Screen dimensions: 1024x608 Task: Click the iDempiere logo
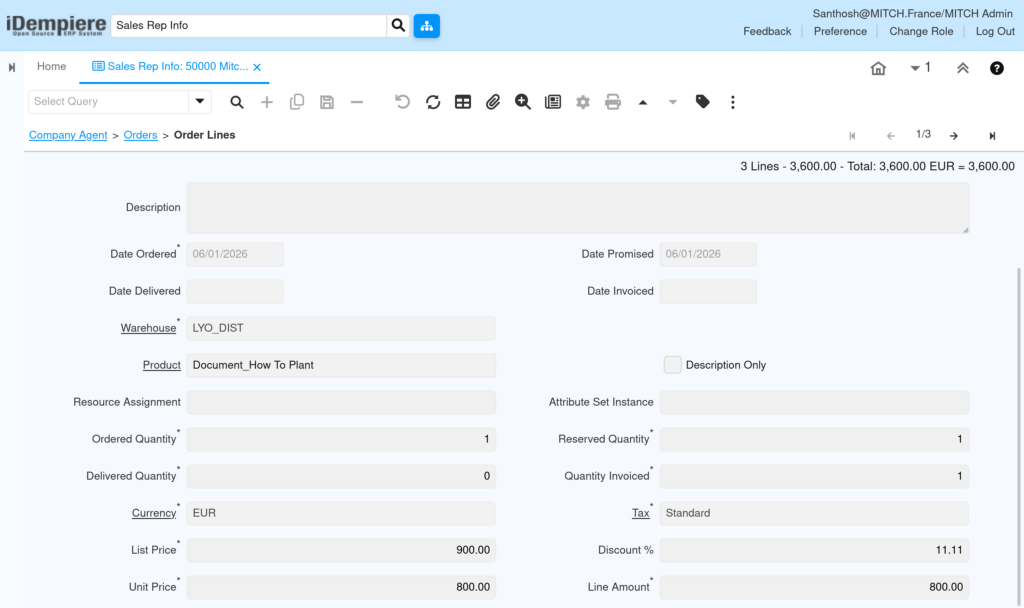[x=56, y=25]
